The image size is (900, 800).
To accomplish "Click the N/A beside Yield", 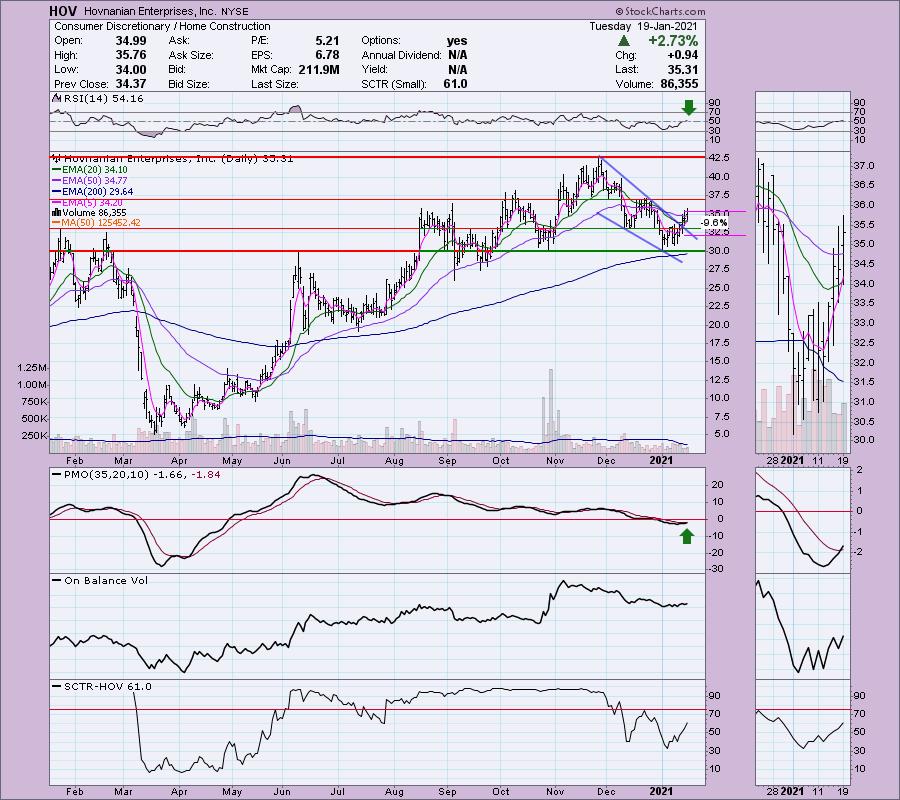I will tap(457, 69).
